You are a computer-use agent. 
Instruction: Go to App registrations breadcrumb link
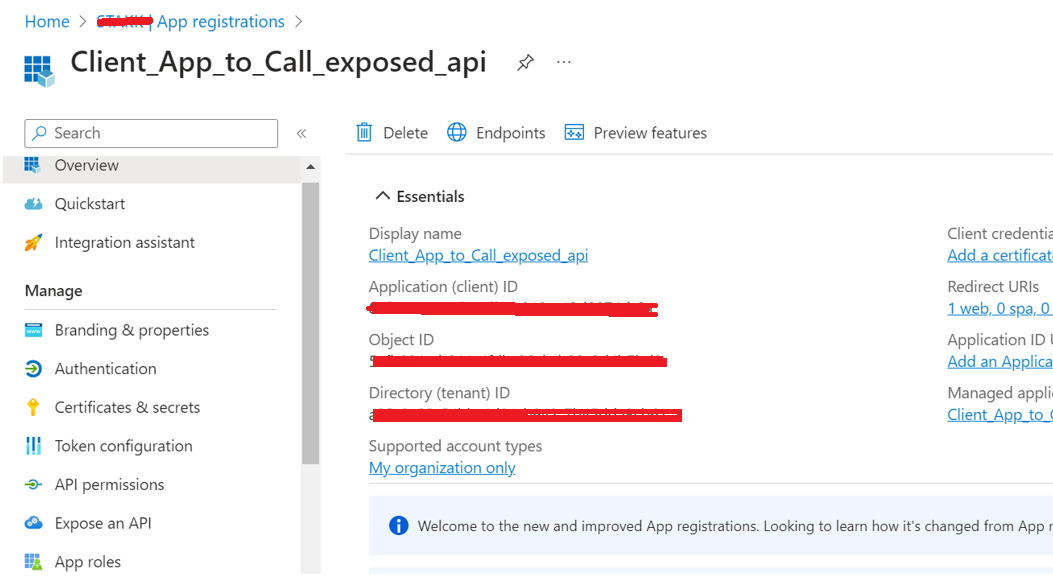[221, 21]
